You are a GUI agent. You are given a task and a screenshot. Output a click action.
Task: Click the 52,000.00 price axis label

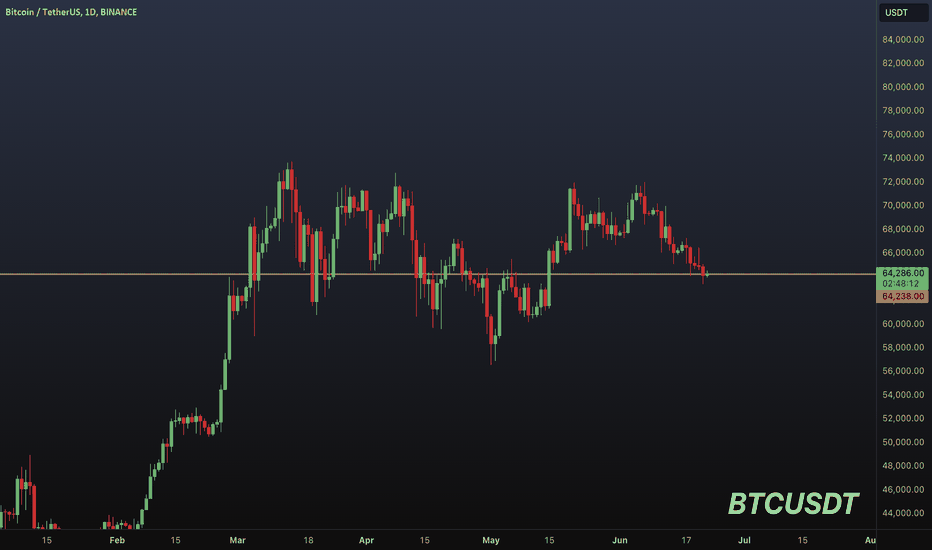(903, 419)
